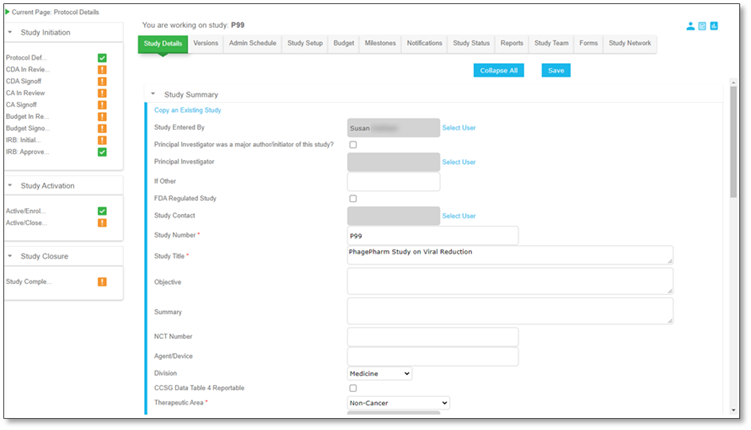
Task: Click the green Protocol Def status icon
Action: (102, 58)
